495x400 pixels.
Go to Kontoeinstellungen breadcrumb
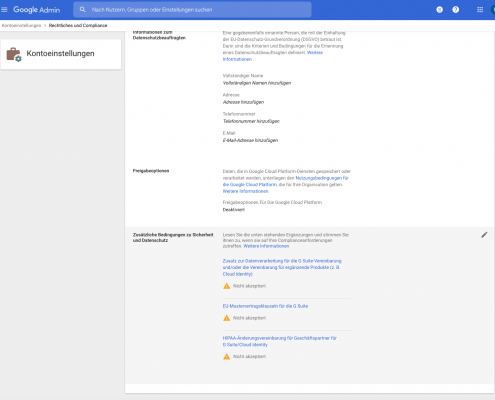(x=21, y=25)
